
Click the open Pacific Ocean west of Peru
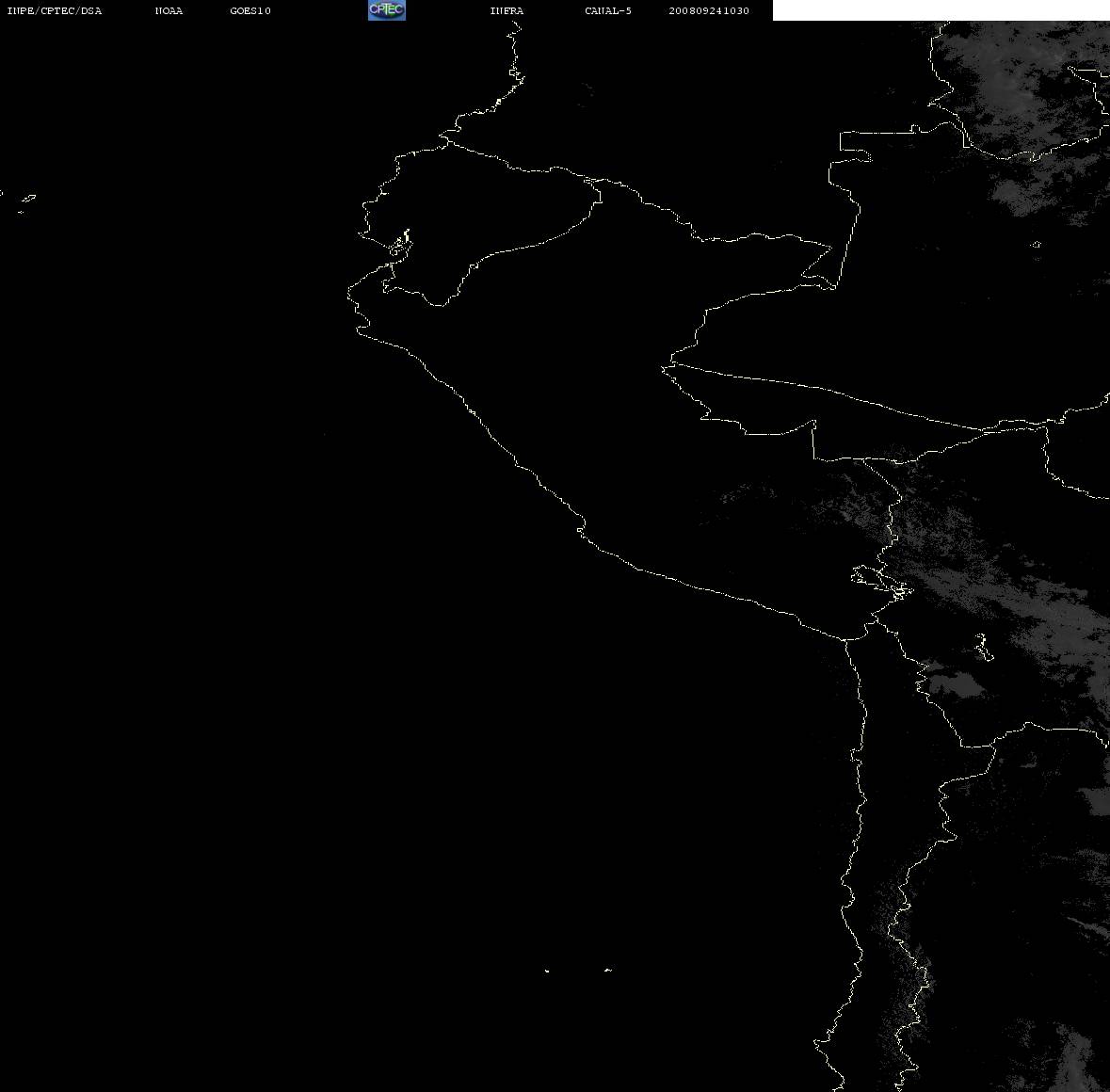pyautogui.click(x=213, y=566)
